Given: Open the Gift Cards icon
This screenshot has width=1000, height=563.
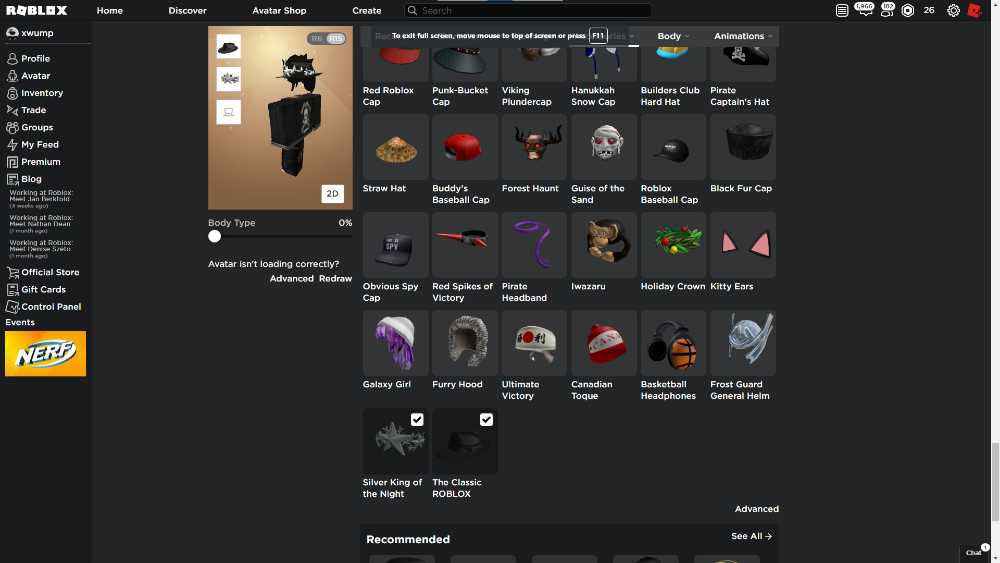Looking at the screenshot, I should tap(12, 289).
